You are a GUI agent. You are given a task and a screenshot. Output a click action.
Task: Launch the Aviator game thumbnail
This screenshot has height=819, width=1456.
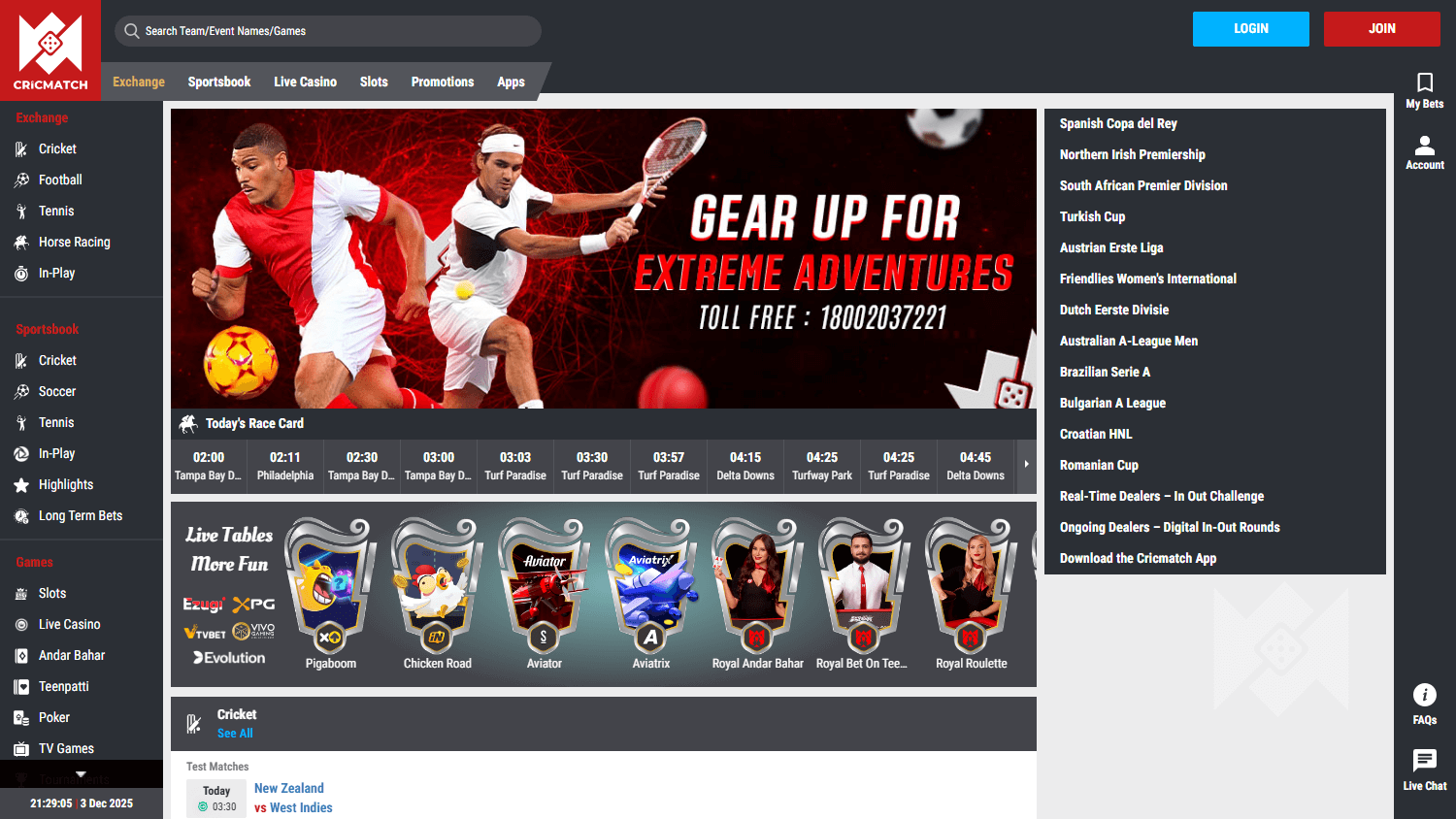[x=544, y=582]
